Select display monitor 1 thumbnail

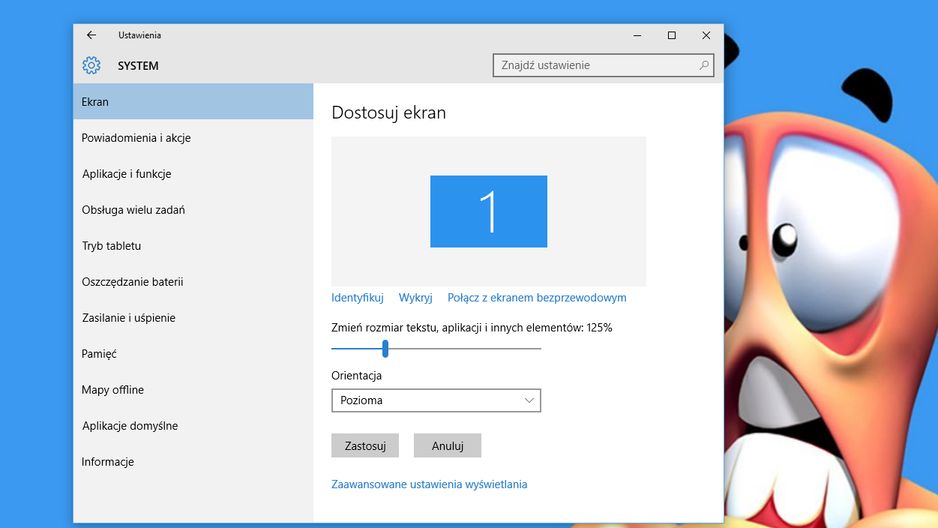(x=489, y=211)
